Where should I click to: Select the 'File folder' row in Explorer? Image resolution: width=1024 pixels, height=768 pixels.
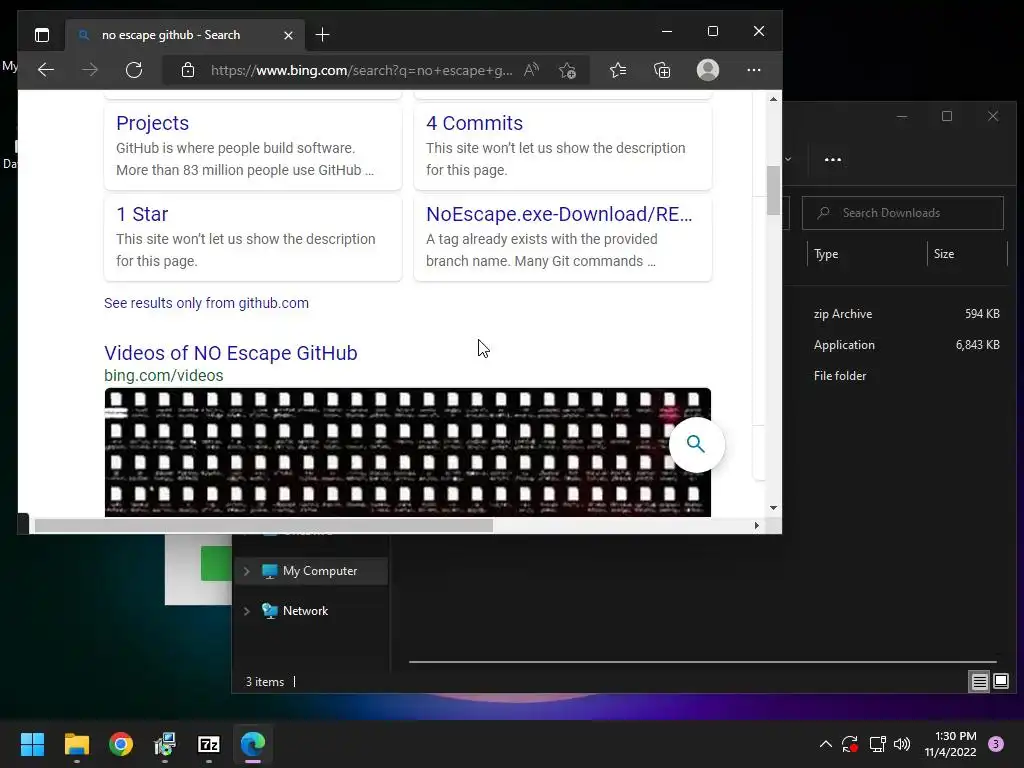(904, 376)
